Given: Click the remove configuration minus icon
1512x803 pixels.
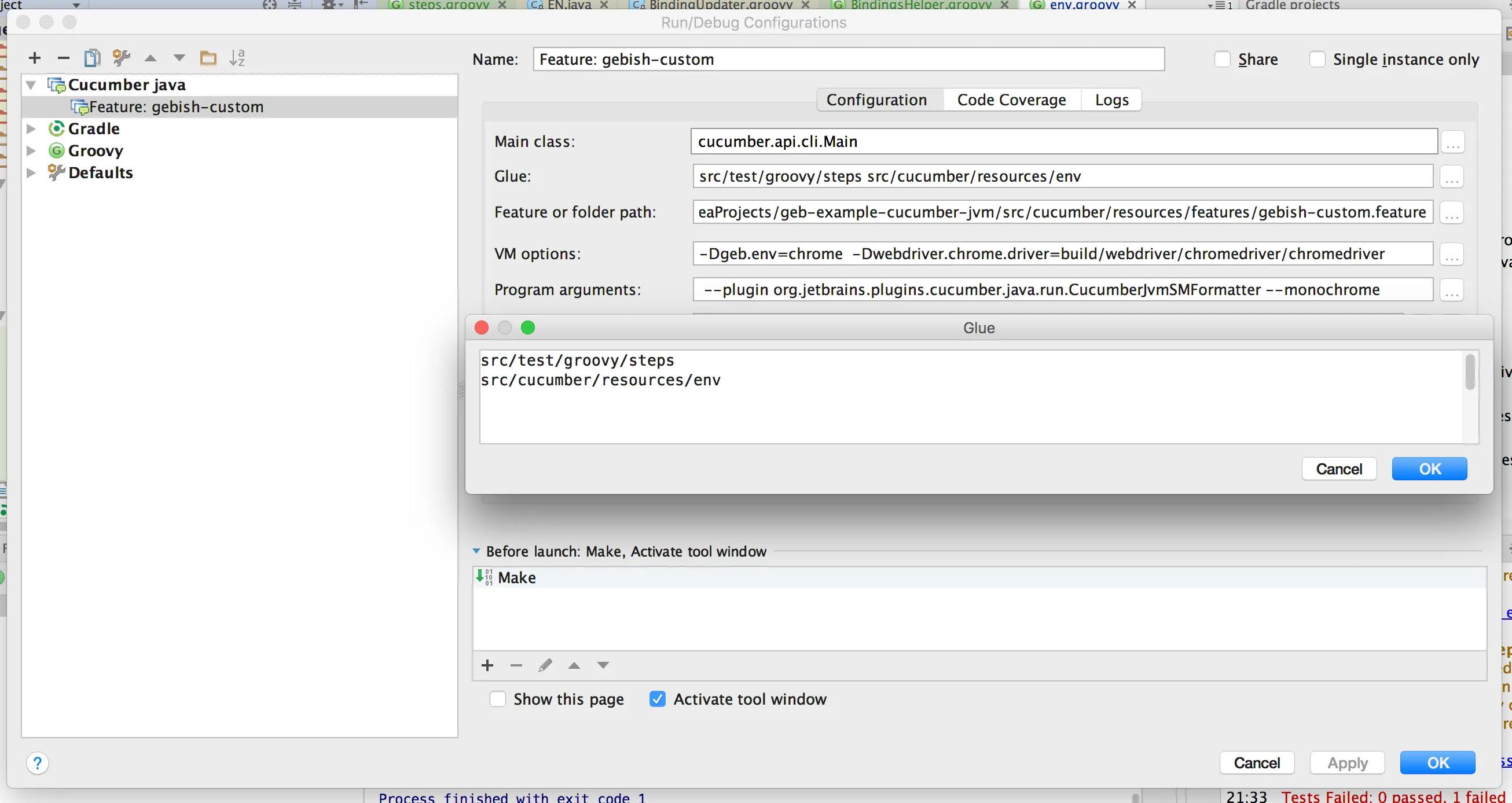Looking at the screenshot, I should pyautogui.click(x=64, y=57).
